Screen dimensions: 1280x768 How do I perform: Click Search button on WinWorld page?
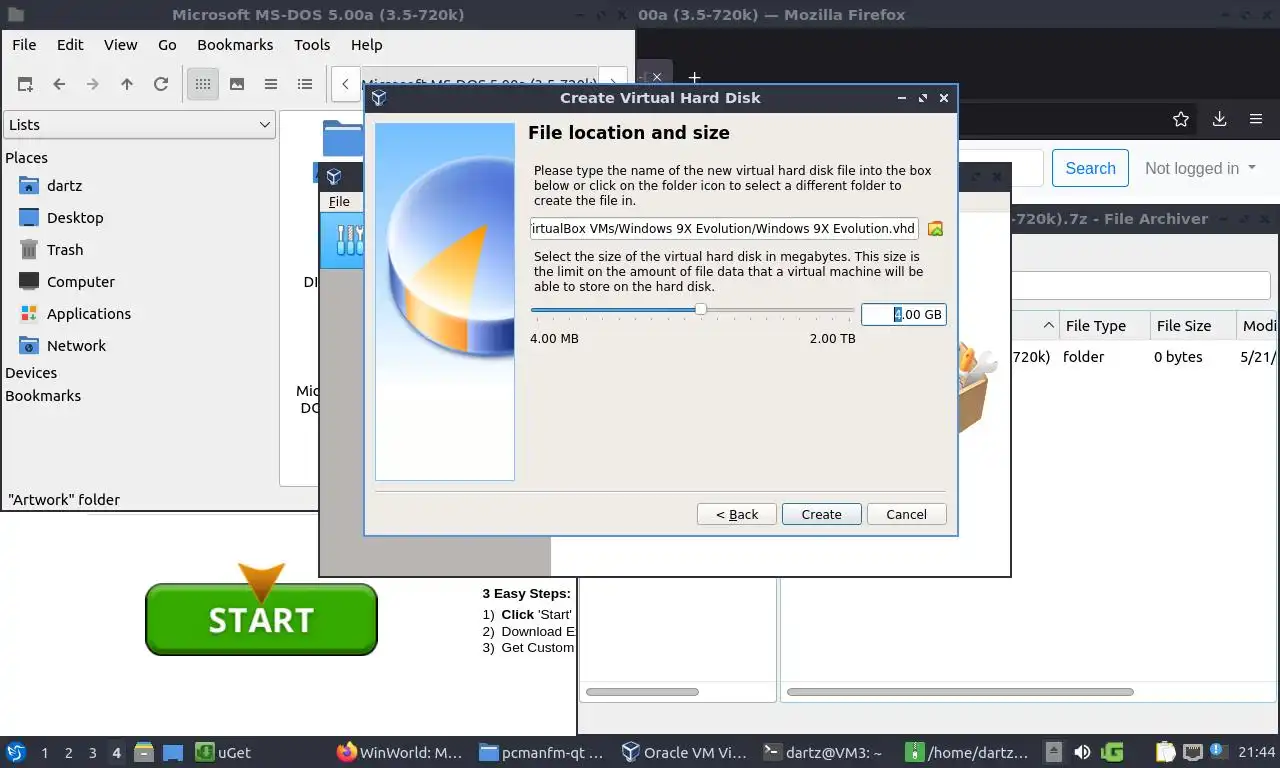coord(1090,168)
